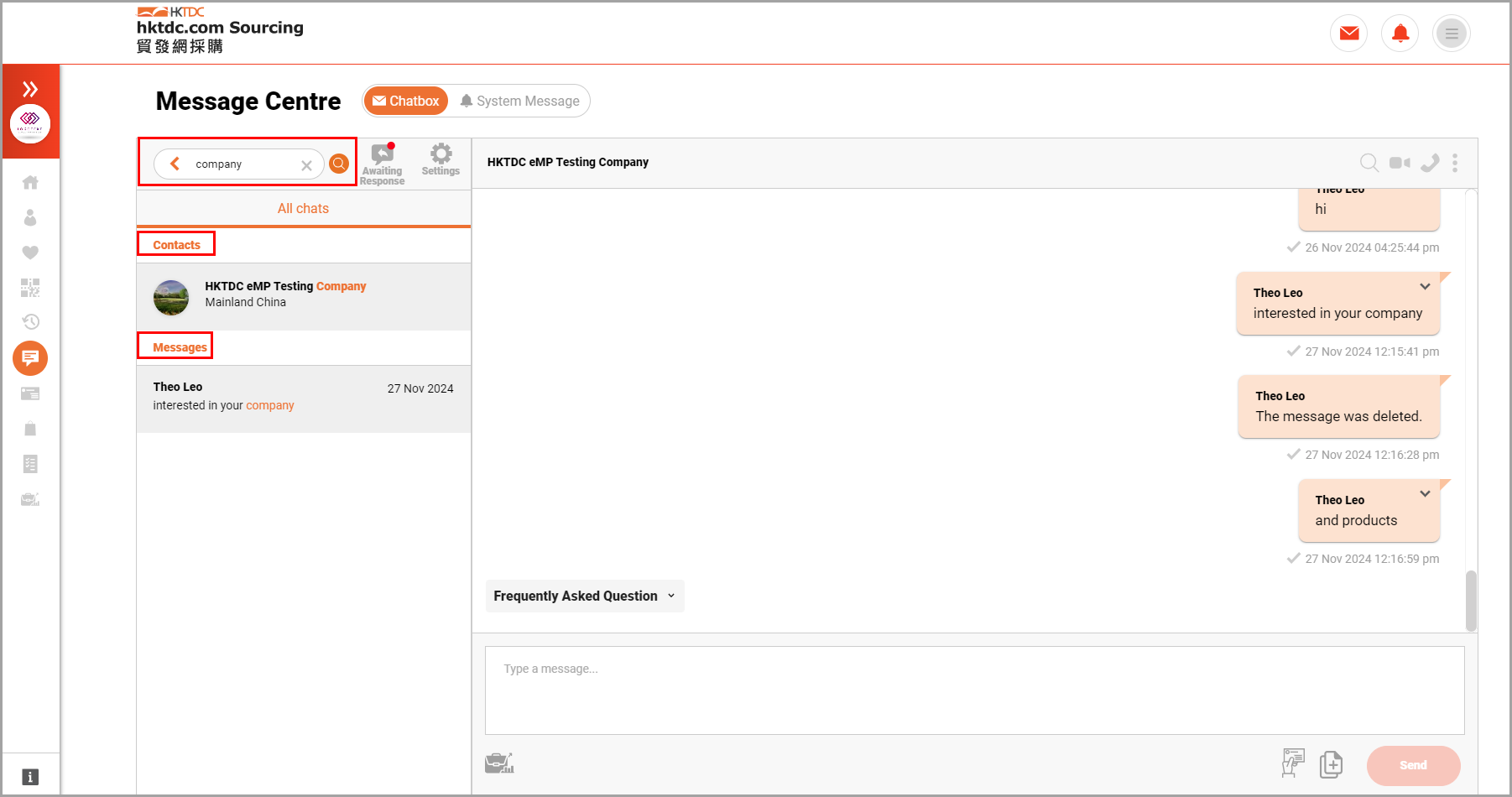Click 'The message was deleted.' bubble
The height and width of the screenshot is (797, 1512).
point(1338,407)
